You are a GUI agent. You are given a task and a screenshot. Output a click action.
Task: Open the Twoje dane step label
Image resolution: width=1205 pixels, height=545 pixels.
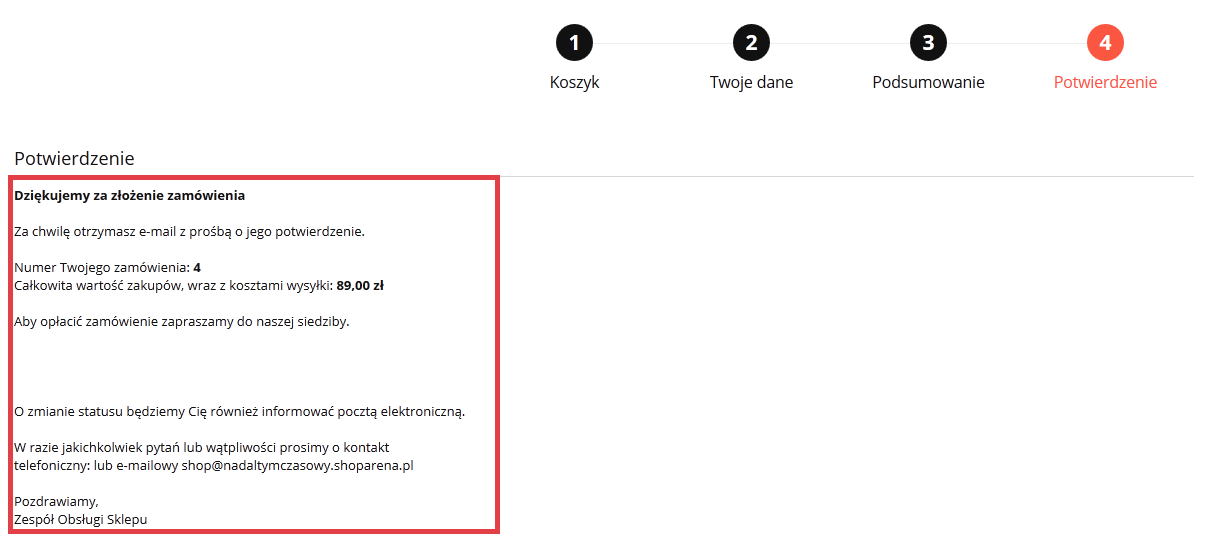pyautogui.click(x=751, y=82)
